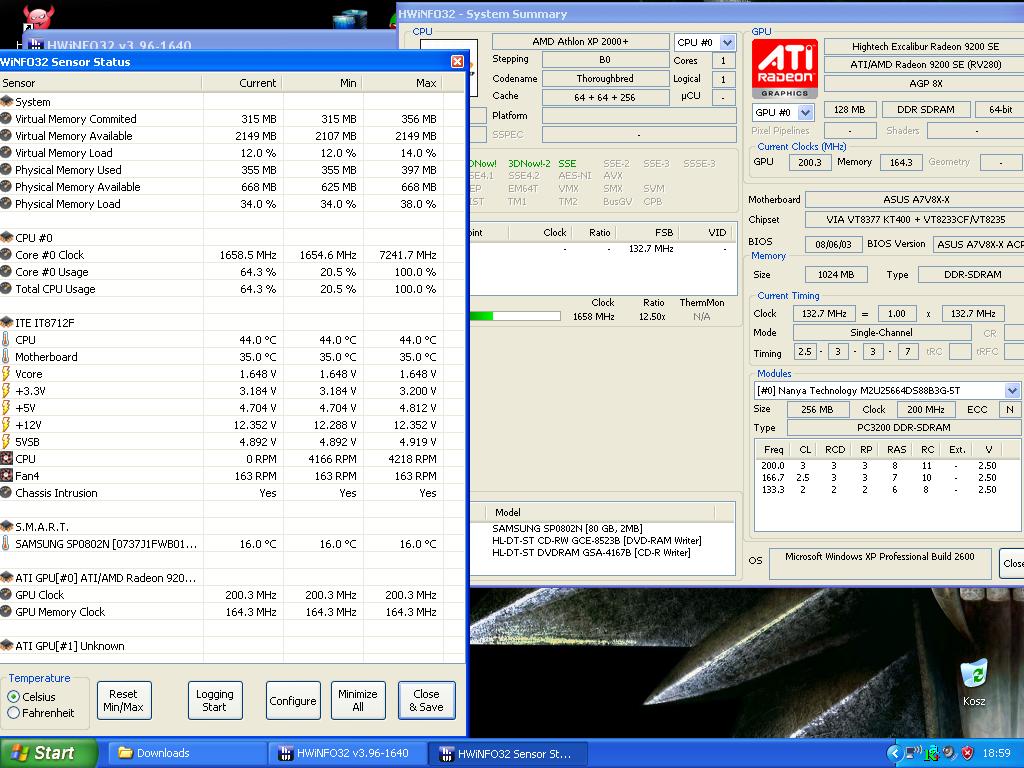The width and height of the screenshot is (1024, 768).
Task: Open the GPU #0 selector dropdown
Action: point(805,112)
